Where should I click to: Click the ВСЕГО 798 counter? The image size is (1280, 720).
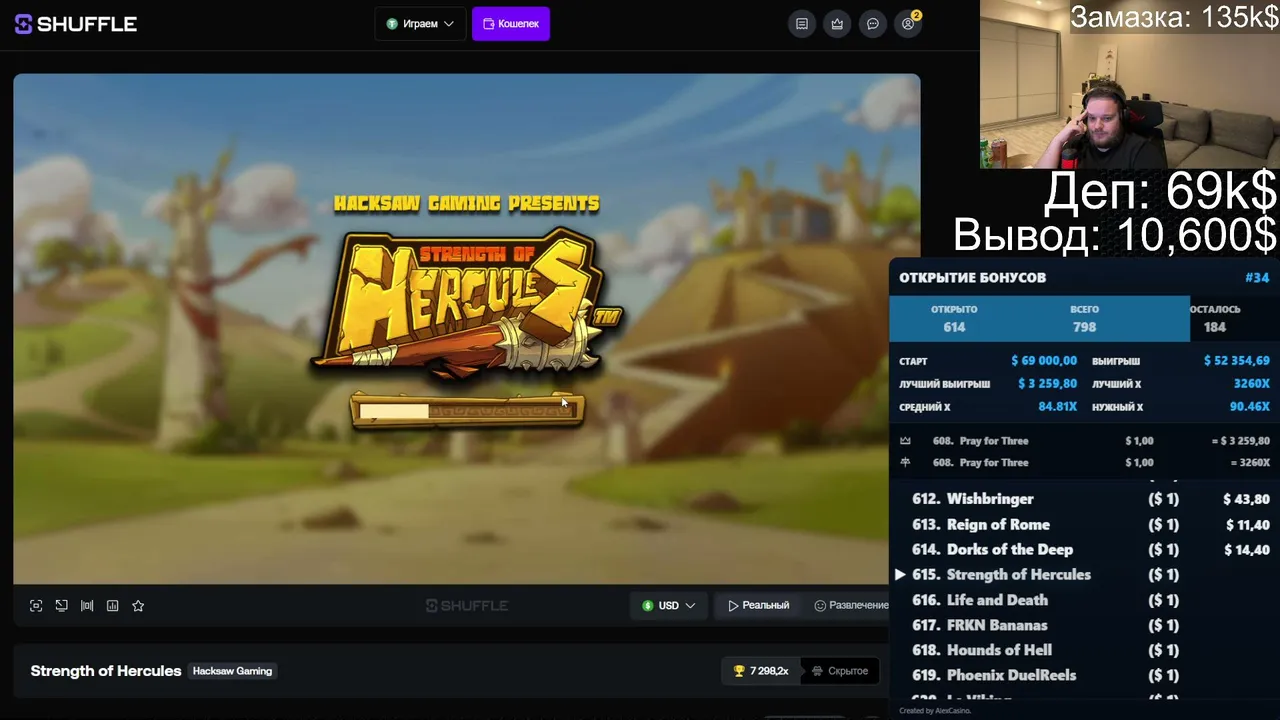point(1084,319)
